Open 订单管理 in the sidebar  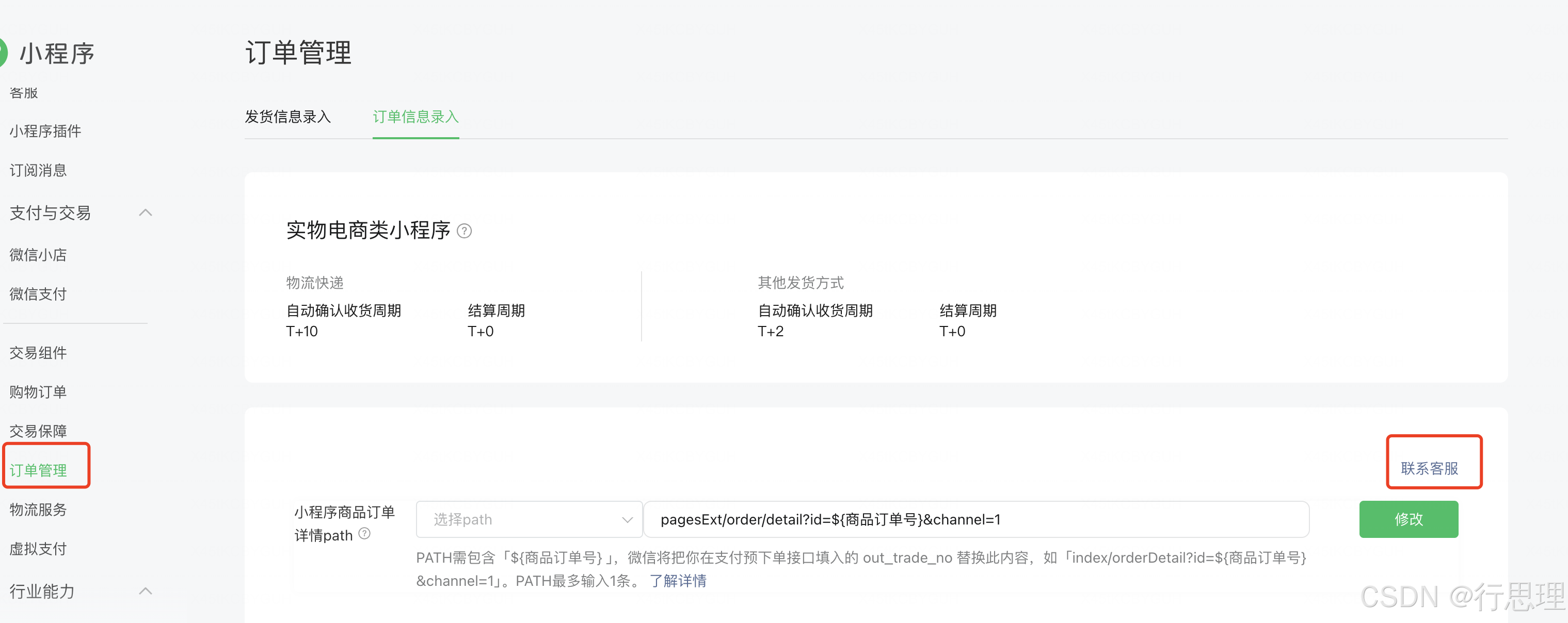38,470
